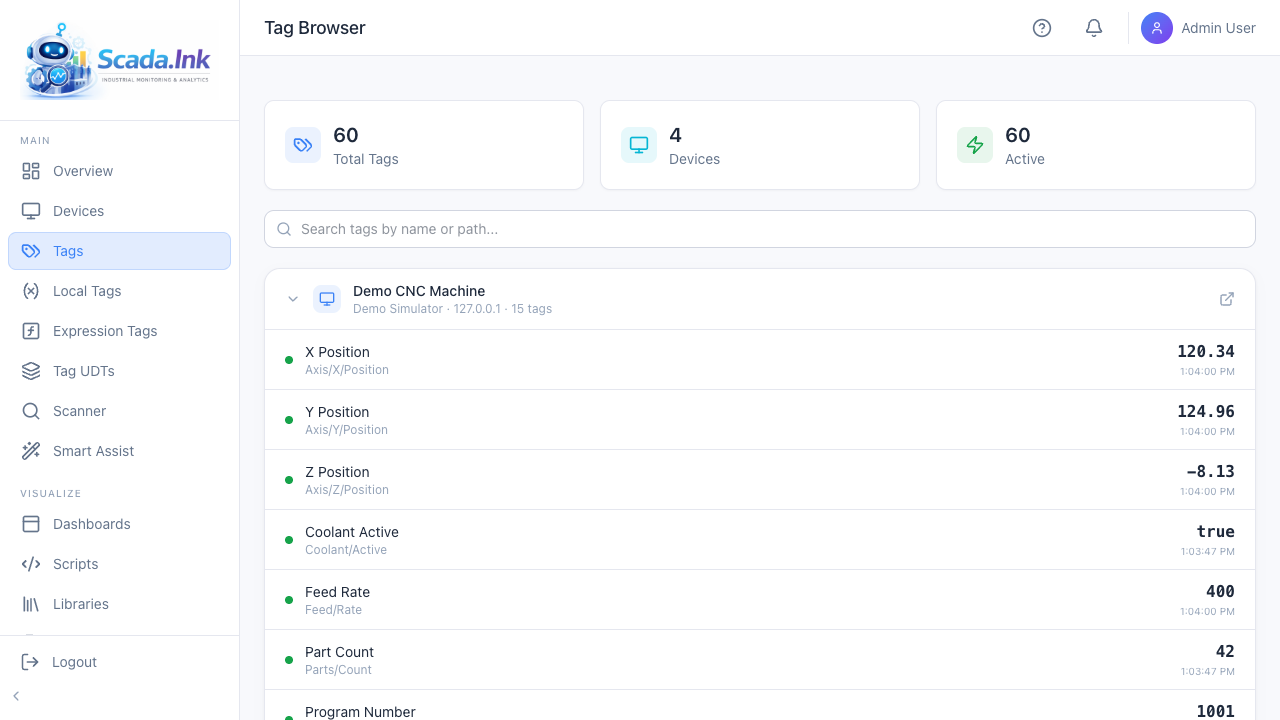Open the Scanner page
1280x720 pixels.
(x=119, y=411)
